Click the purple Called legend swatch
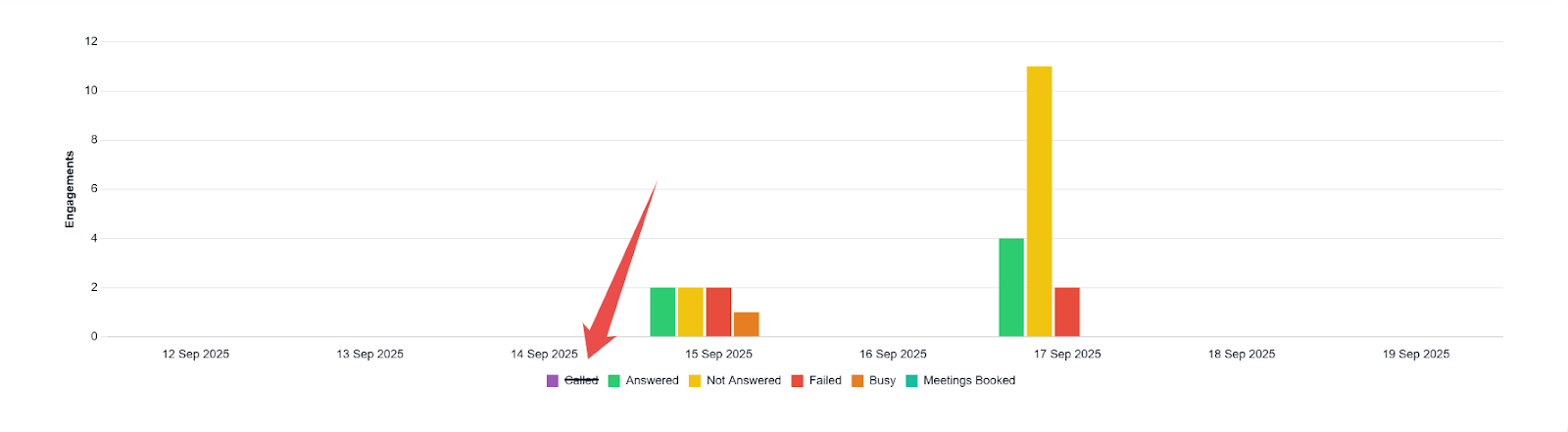1568x432 pixels. click(553, 381)
